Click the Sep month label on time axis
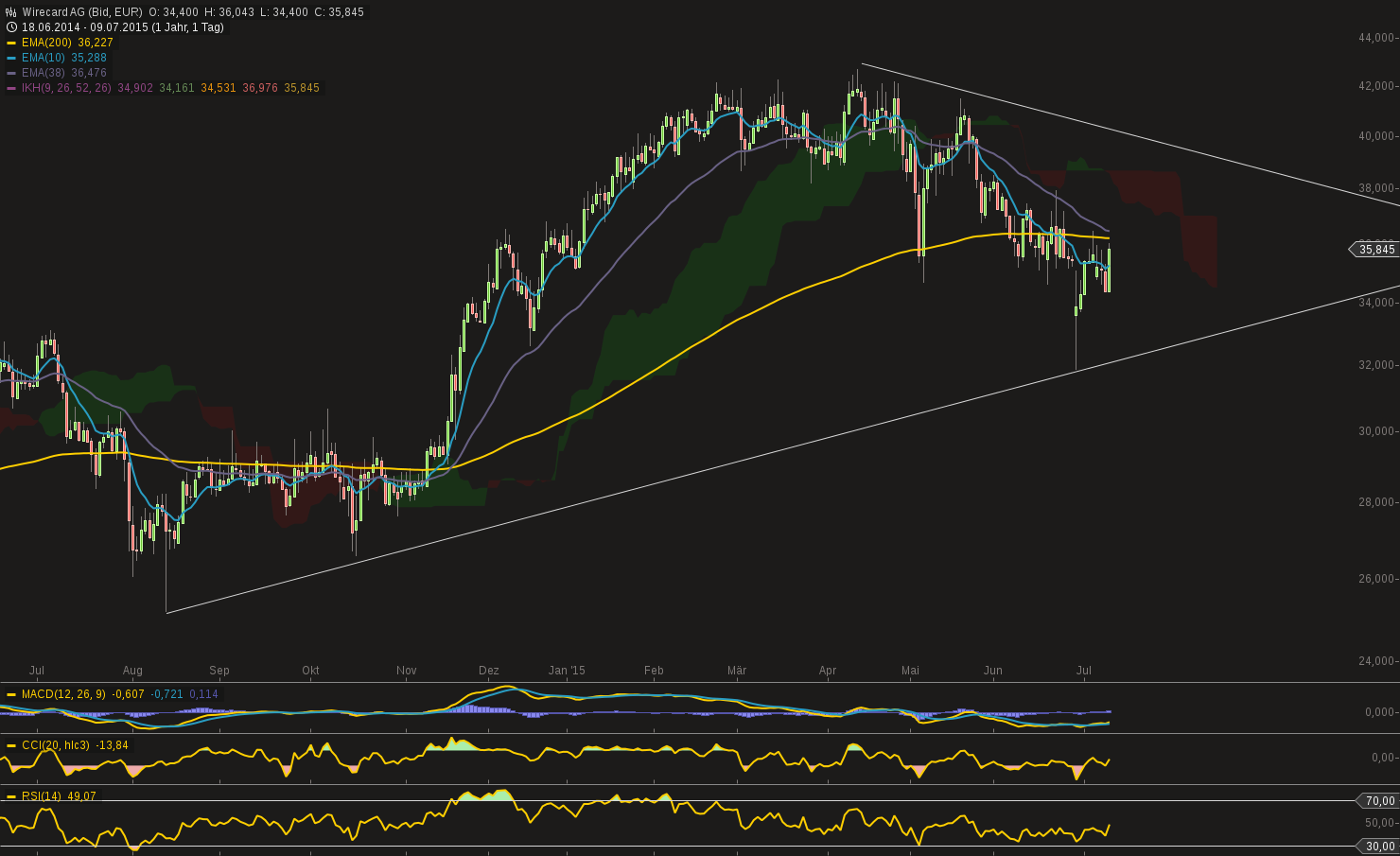This screenshot has height=856, width=1400. pos(219,671)
